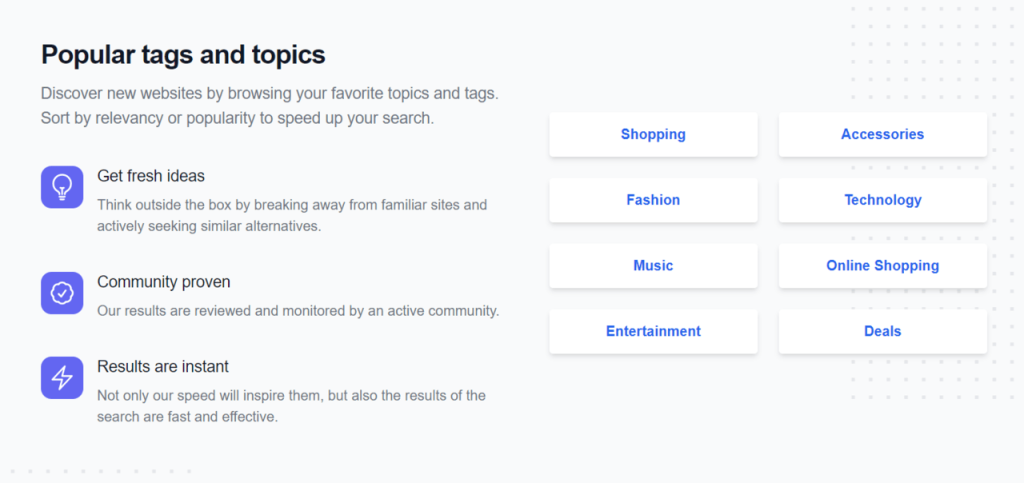The width and height of the screenshot is (1024, 483).
Task: Click the Get fresh ideas title
Action: click(151, 176)
